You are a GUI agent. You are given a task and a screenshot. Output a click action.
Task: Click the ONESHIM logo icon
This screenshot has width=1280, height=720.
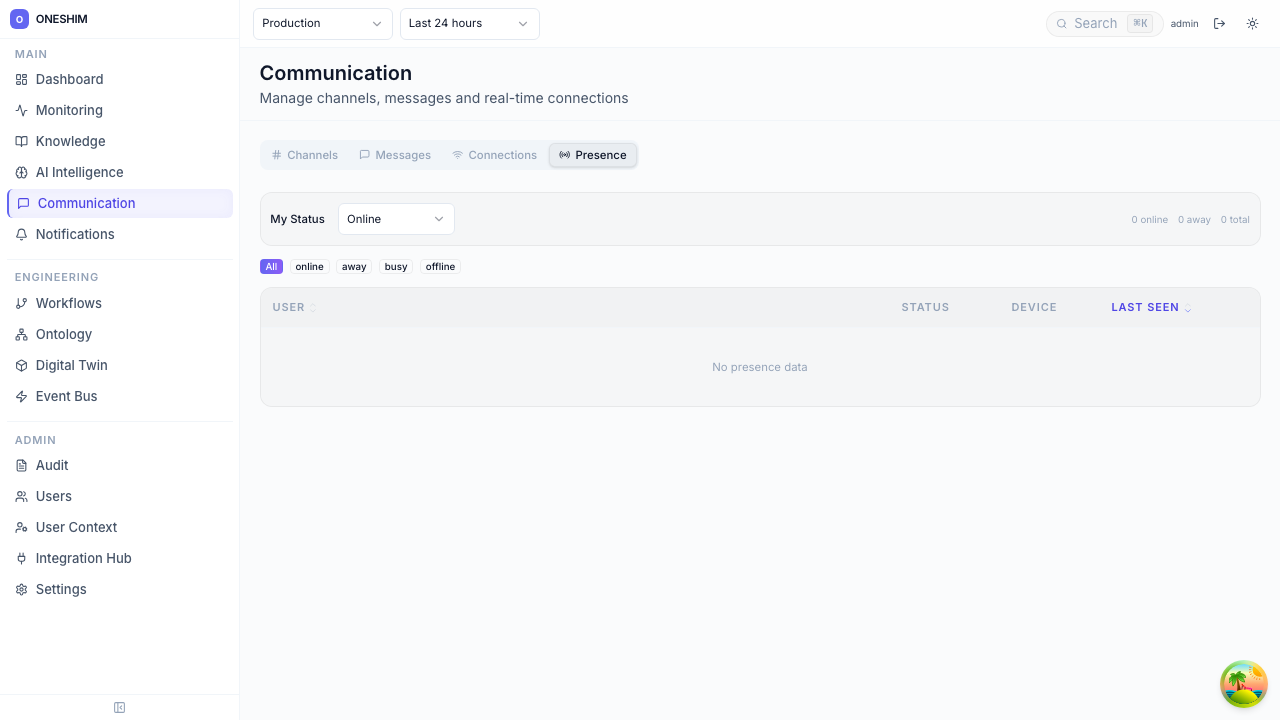(x=19, y=19)
